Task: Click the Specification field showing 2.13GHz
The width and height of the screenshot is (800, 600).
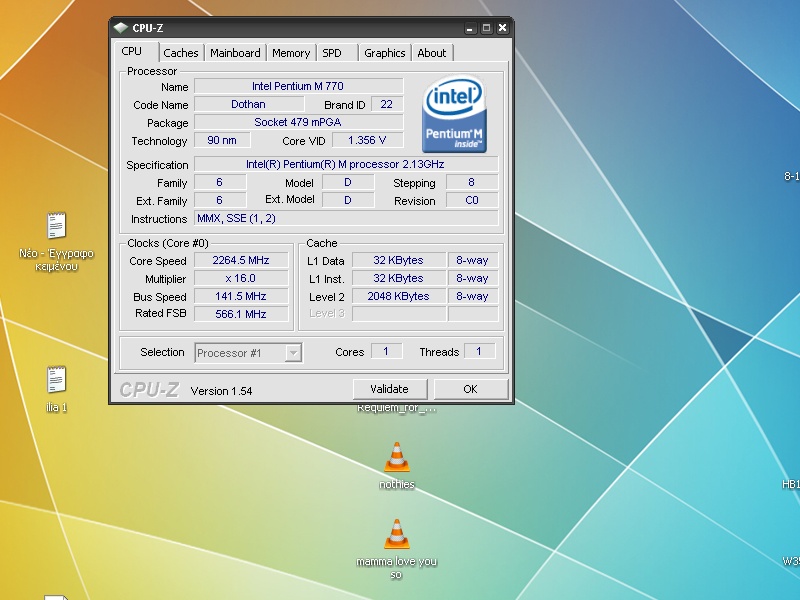Action: click(x=346, y=164)
